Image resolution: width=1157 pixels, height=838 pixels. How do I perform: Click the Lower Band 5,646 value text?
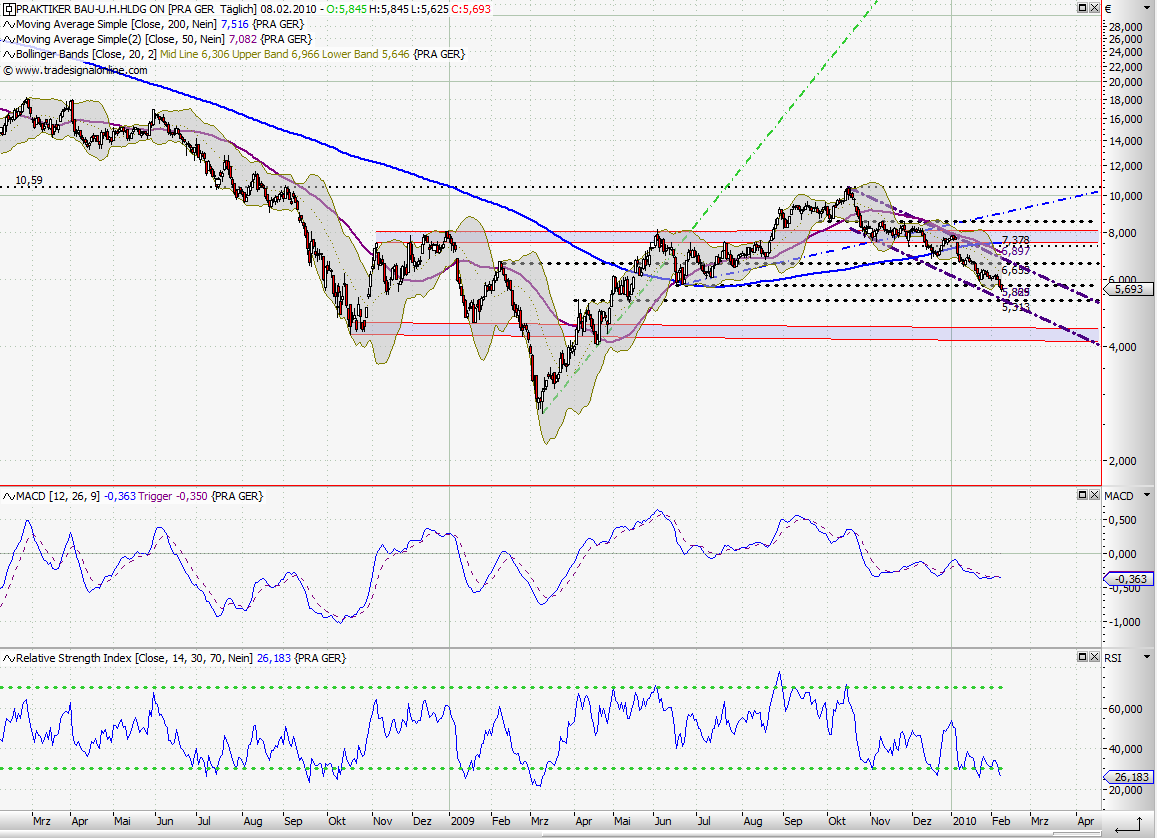pos(366,54)
